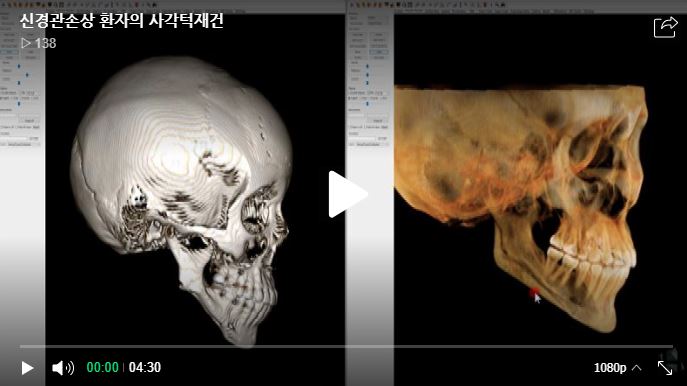This screenshot has height=386, width=687.
Task: Open the 1080p quality selector
Action: [x=610, y=368]
